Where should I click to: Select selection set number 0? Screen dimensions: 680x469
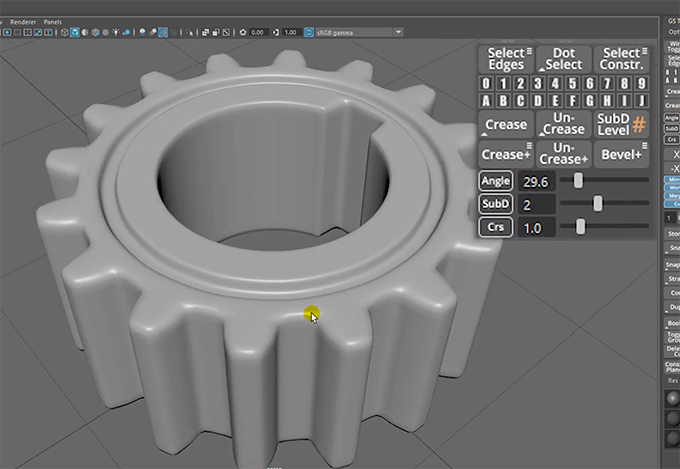click(x=486, y=83)
